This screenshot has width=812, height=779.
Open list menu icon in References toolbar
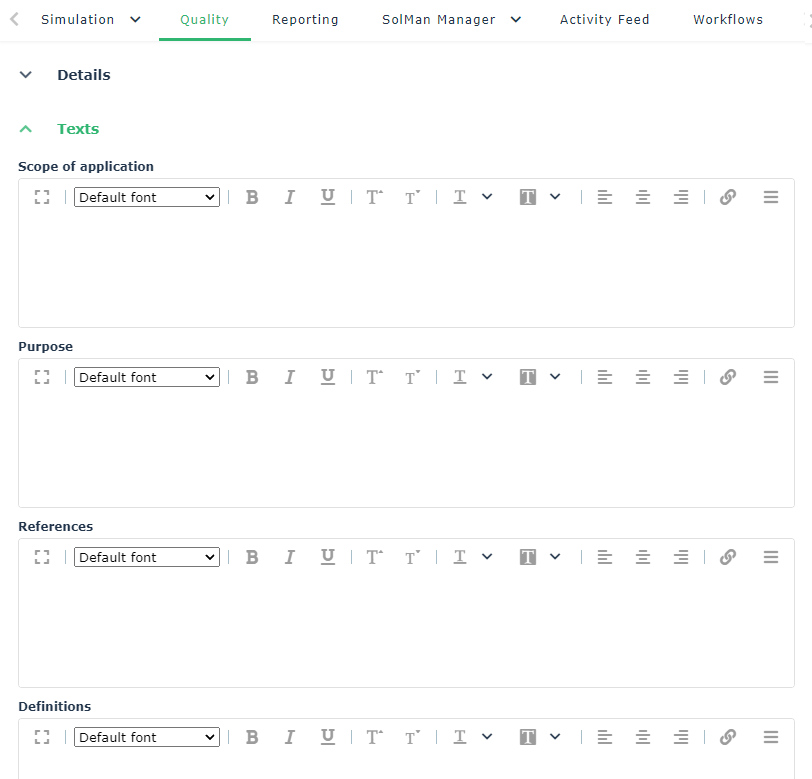pos(771,557)
